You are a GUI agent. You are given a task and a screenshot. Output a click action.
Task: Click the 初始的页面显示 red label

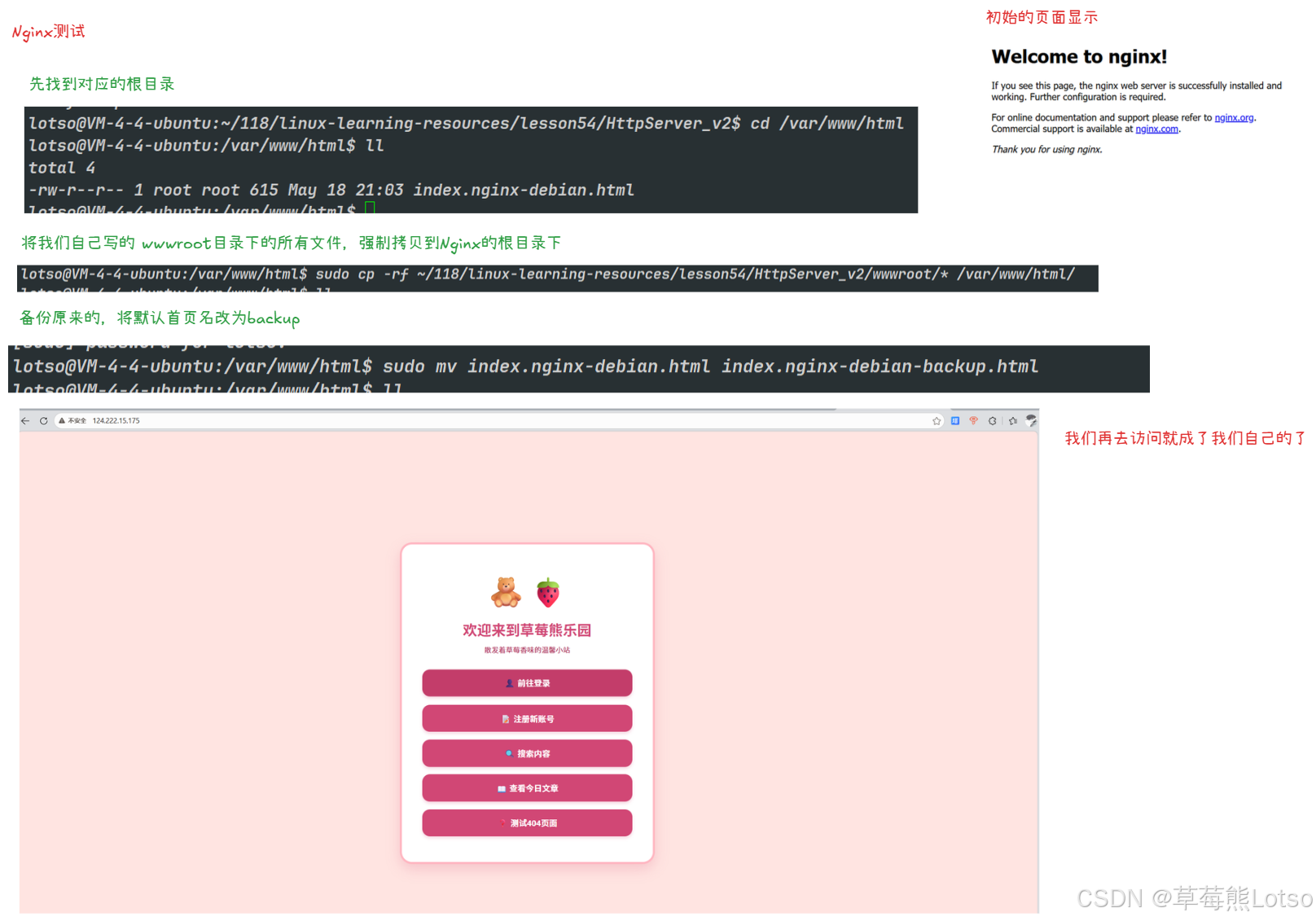tap(1042, 17)
